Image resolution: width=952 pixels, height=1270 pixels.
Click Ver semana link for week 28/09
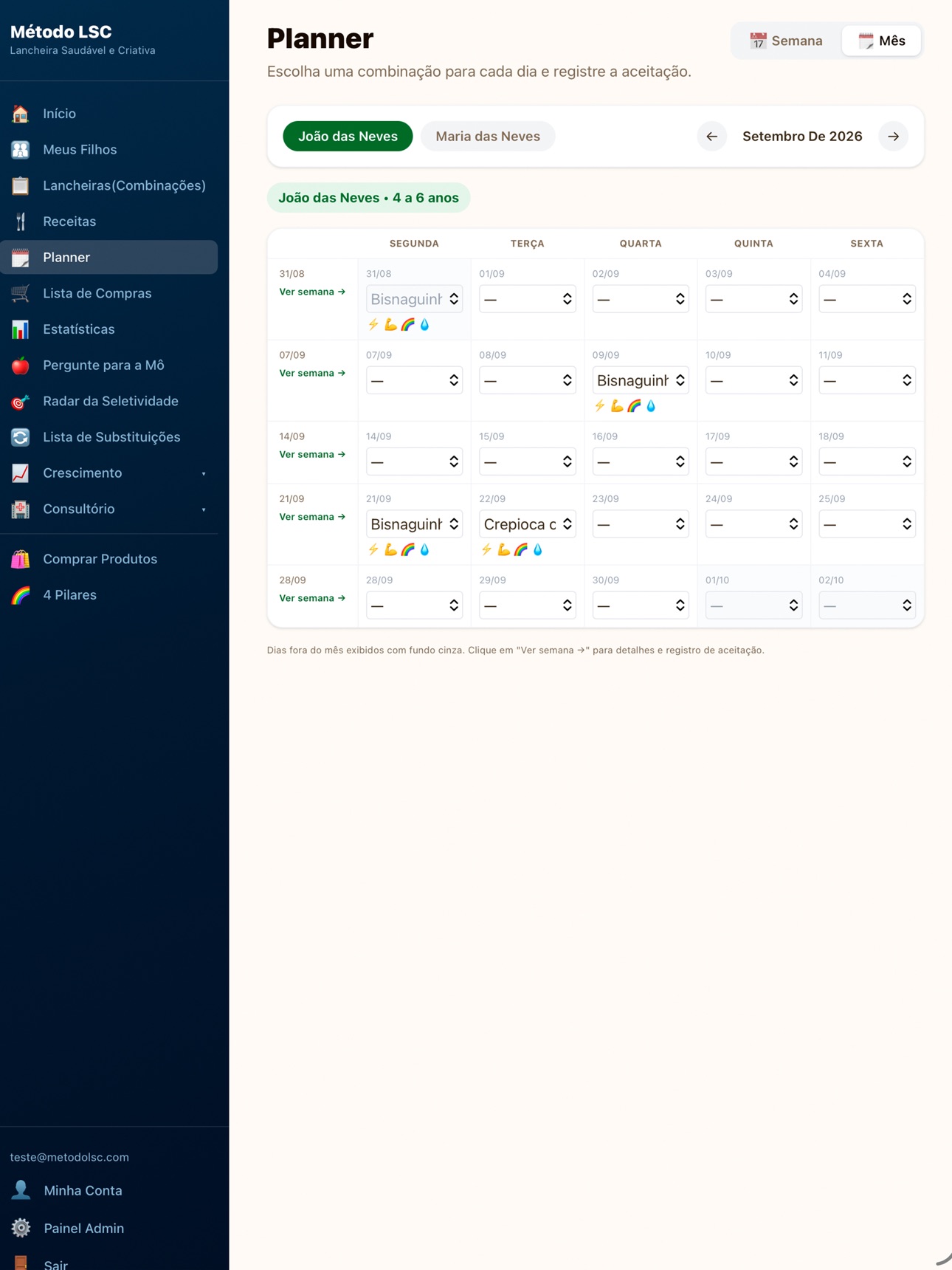[312, 599]
